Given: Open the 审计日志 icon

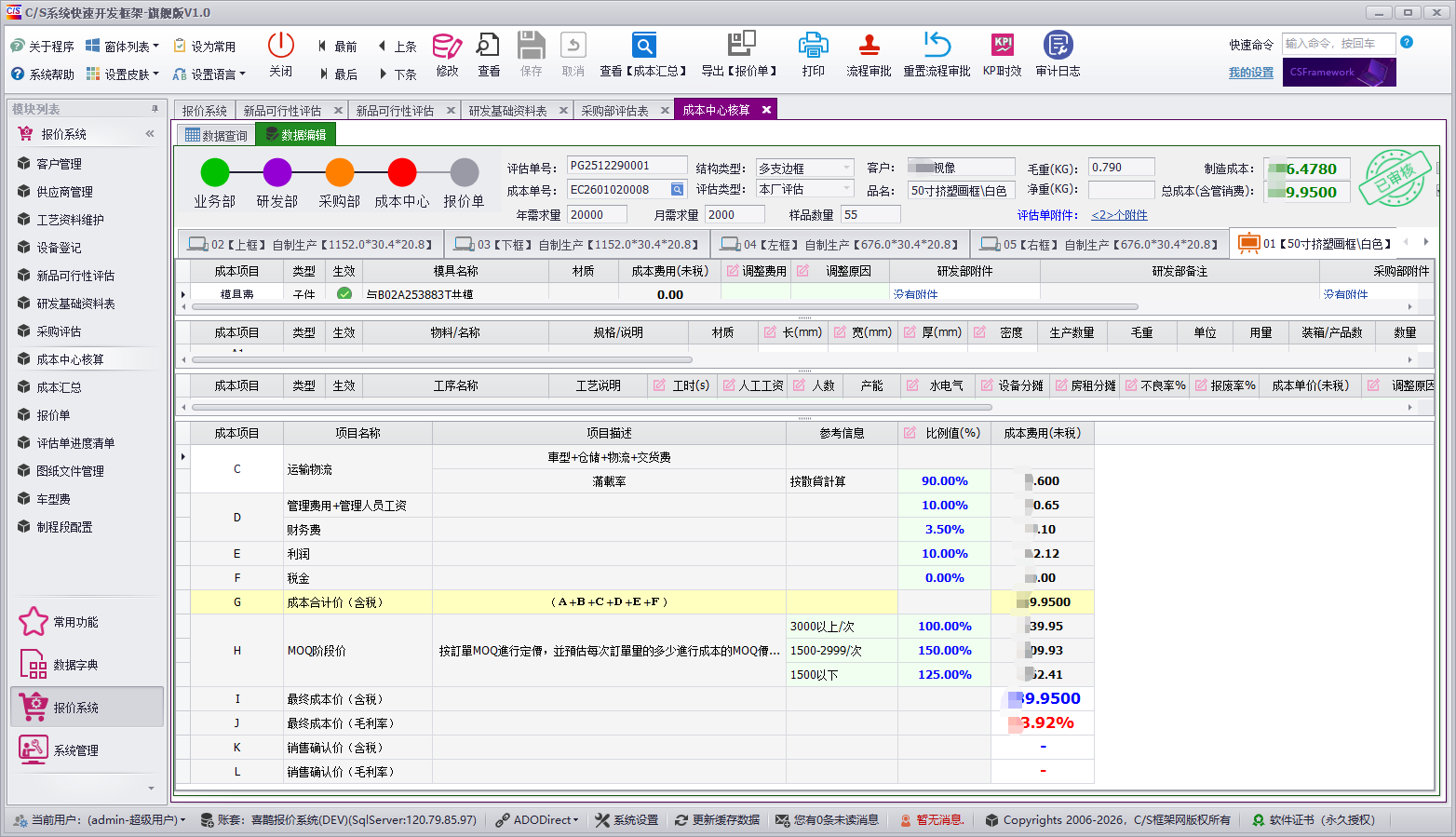Looking at the screenshot, I should pyautogui.click(x=1058, y=45).
